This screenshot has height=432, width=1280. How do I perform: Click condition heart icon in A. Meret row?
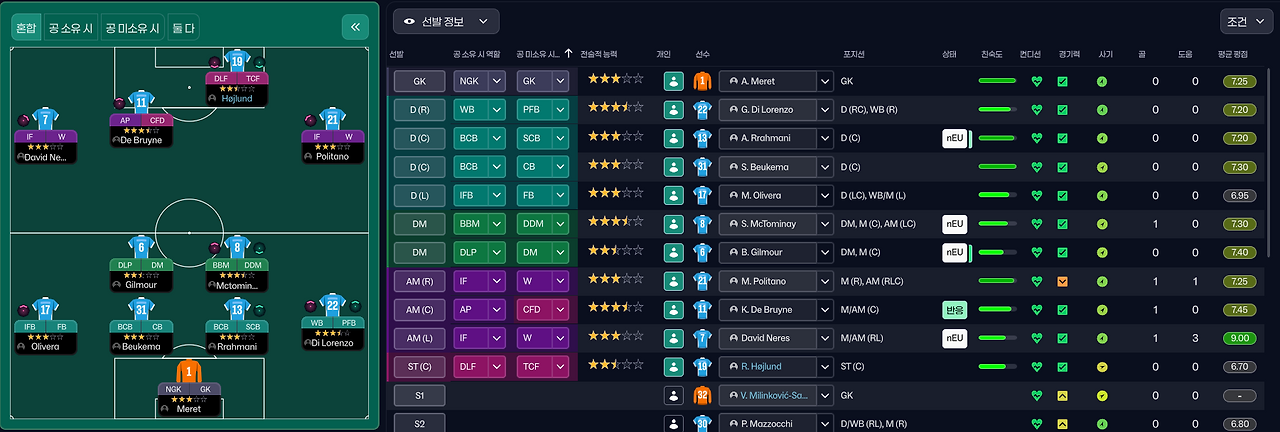click(1037, 82)
